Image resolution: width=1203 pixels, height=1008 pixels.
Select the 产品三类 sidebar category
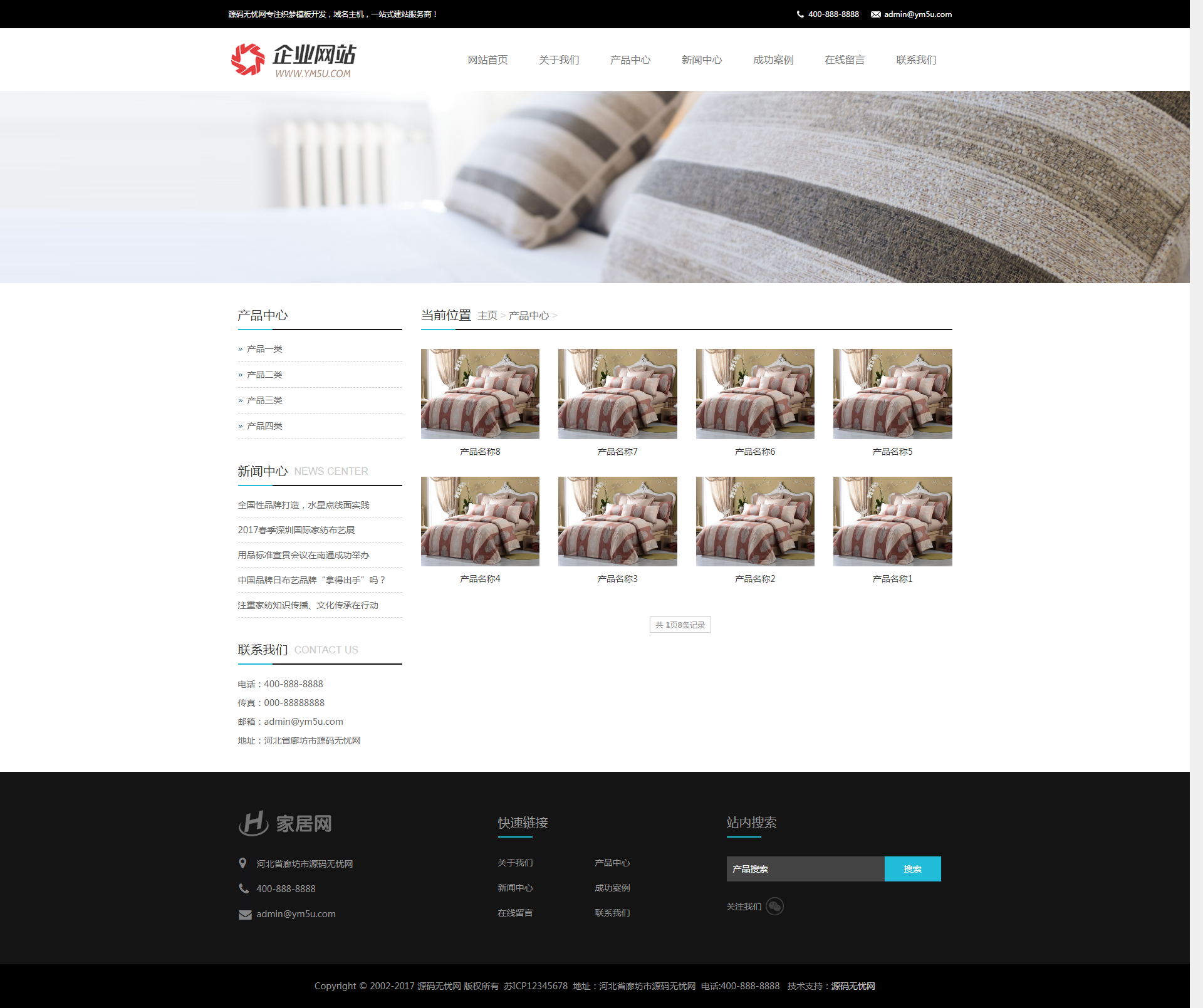264,400
